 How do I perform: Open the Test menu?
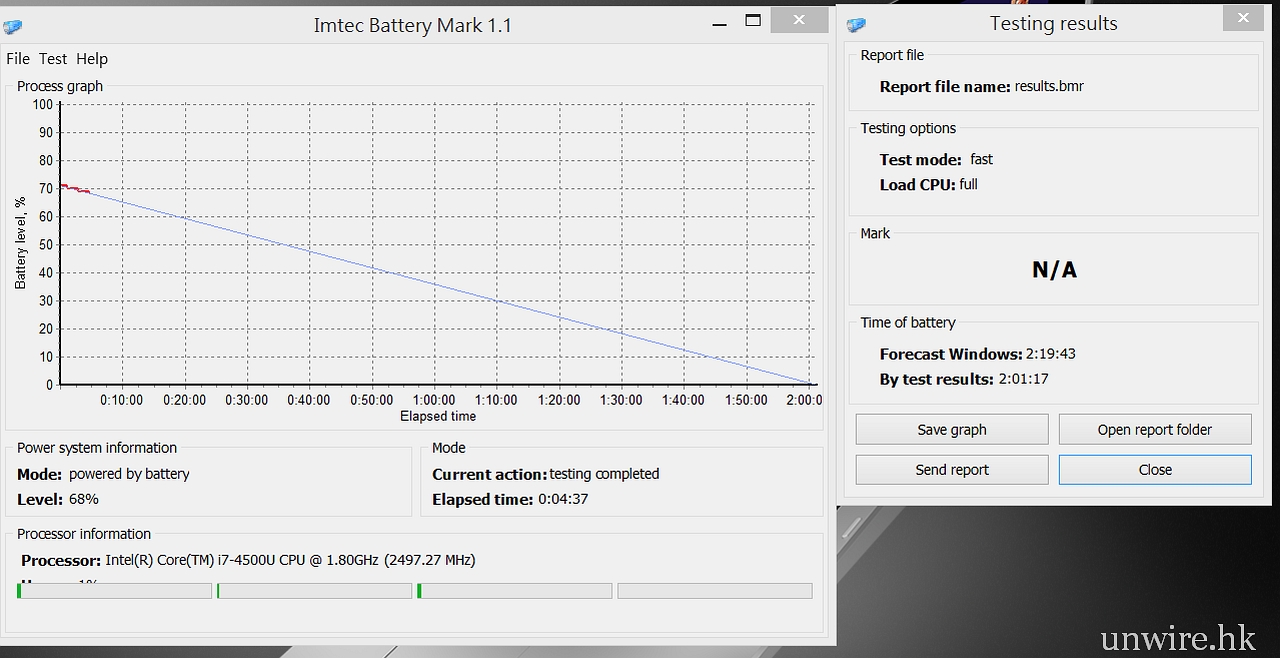click(53, 59)
